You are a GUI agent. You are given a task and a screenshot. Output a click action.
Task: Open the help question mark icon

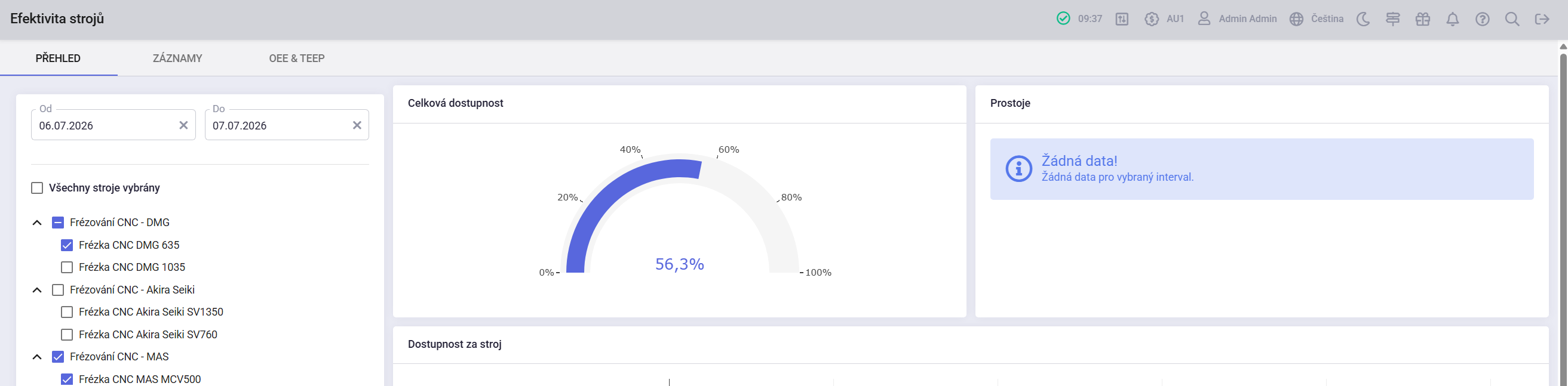(1482, 19)
